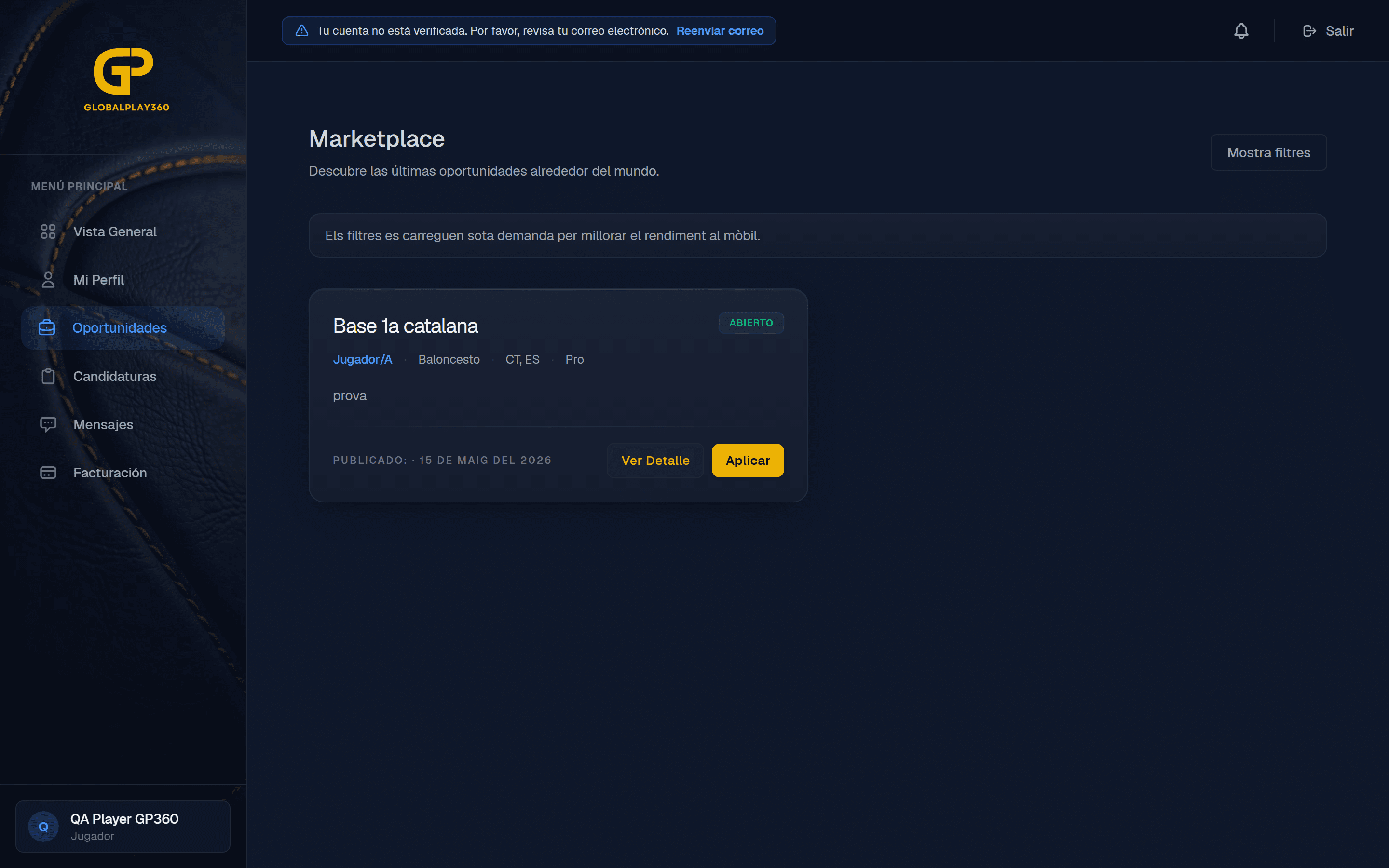1389x868 pixels.
Task: Click the Vista General grid icon
Action: coord(48,231)
